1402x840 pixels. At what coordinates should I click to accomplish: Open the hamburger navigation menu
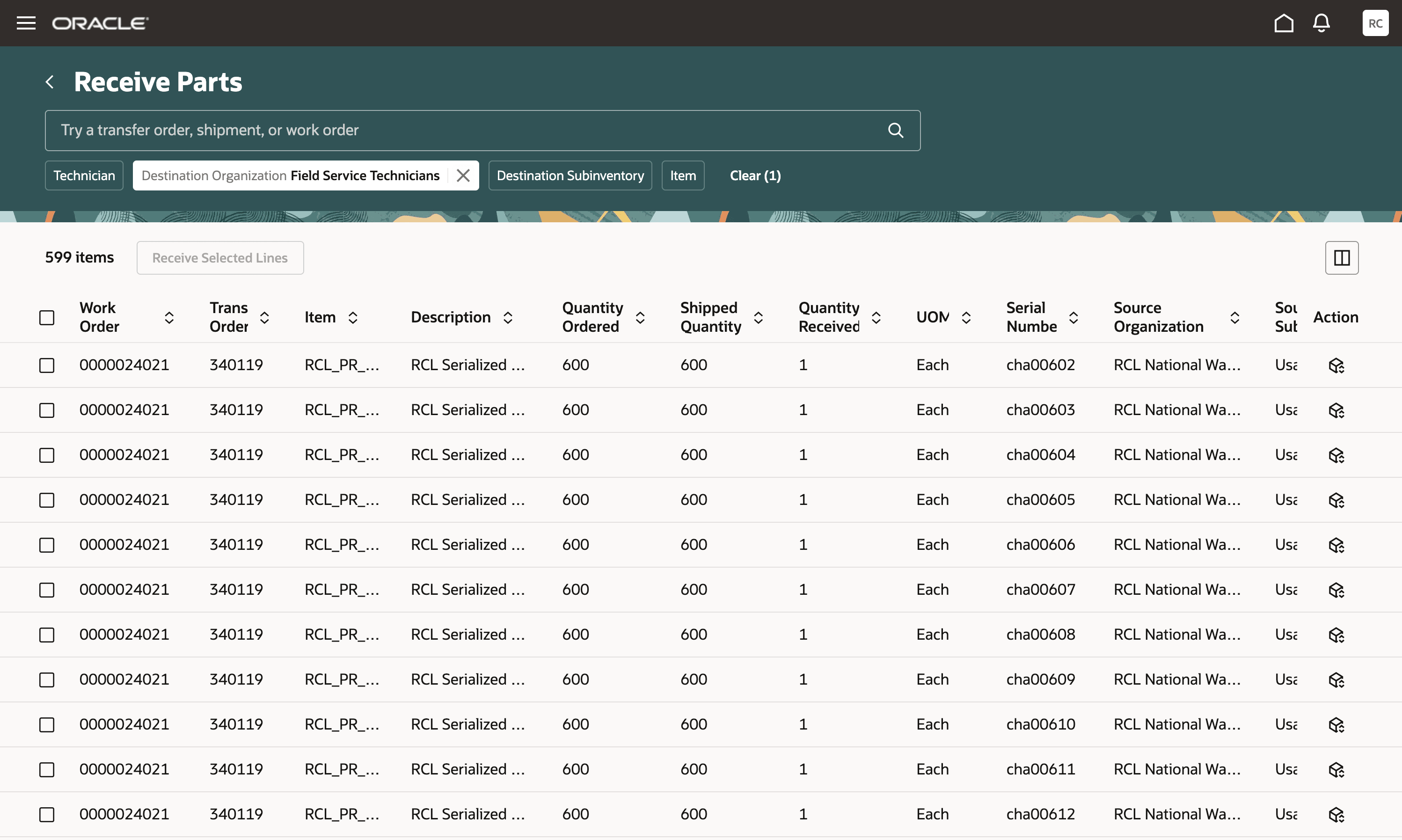26,23
